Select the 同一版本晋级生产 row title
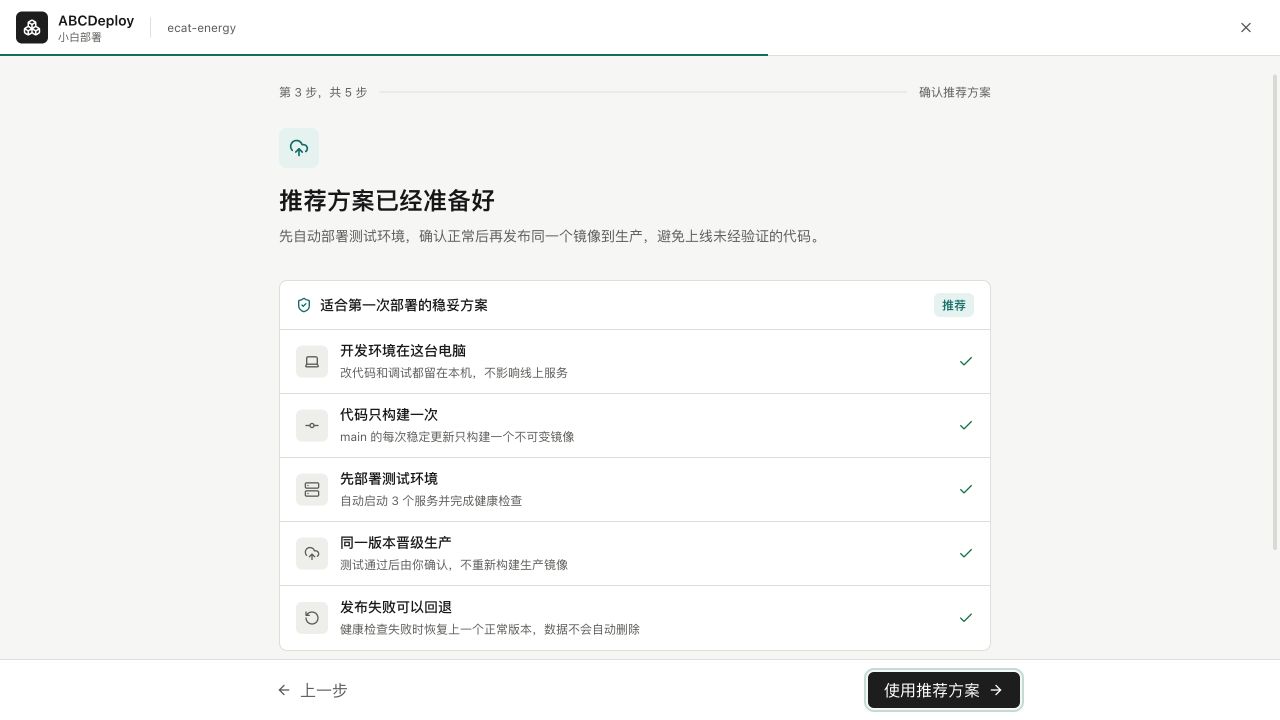The height and width of the screenshot is (720, 1280). point(396,543)
